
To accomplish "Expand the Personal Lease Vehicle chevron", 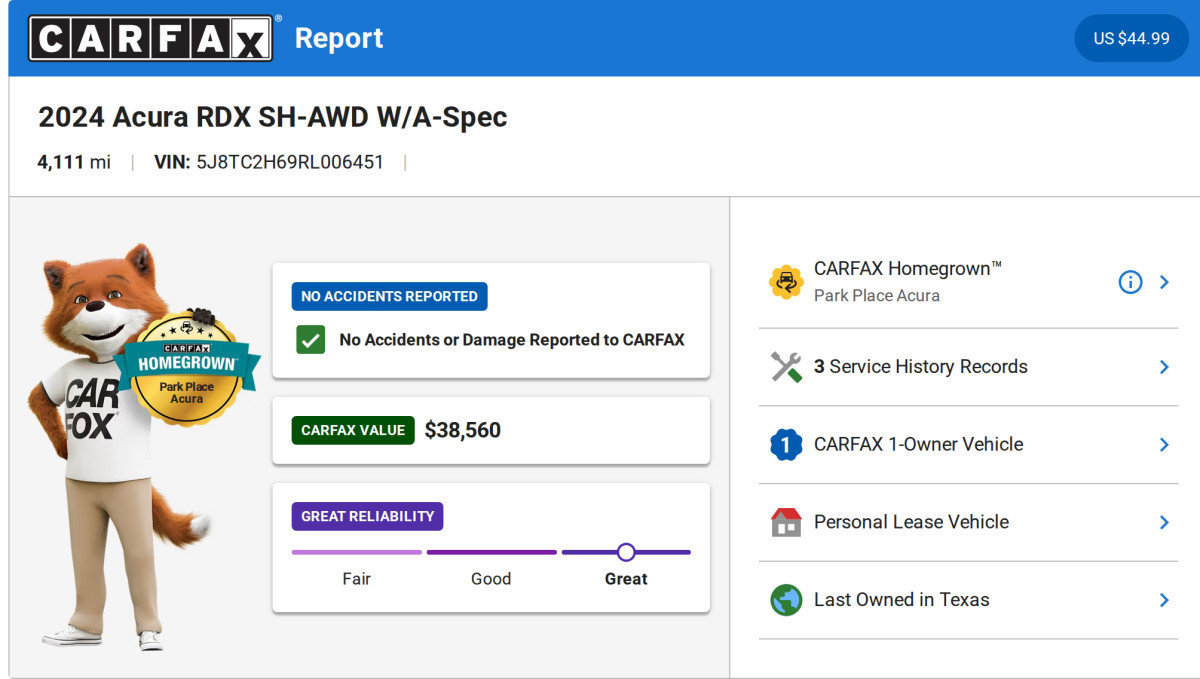I will coord(1164,522).
